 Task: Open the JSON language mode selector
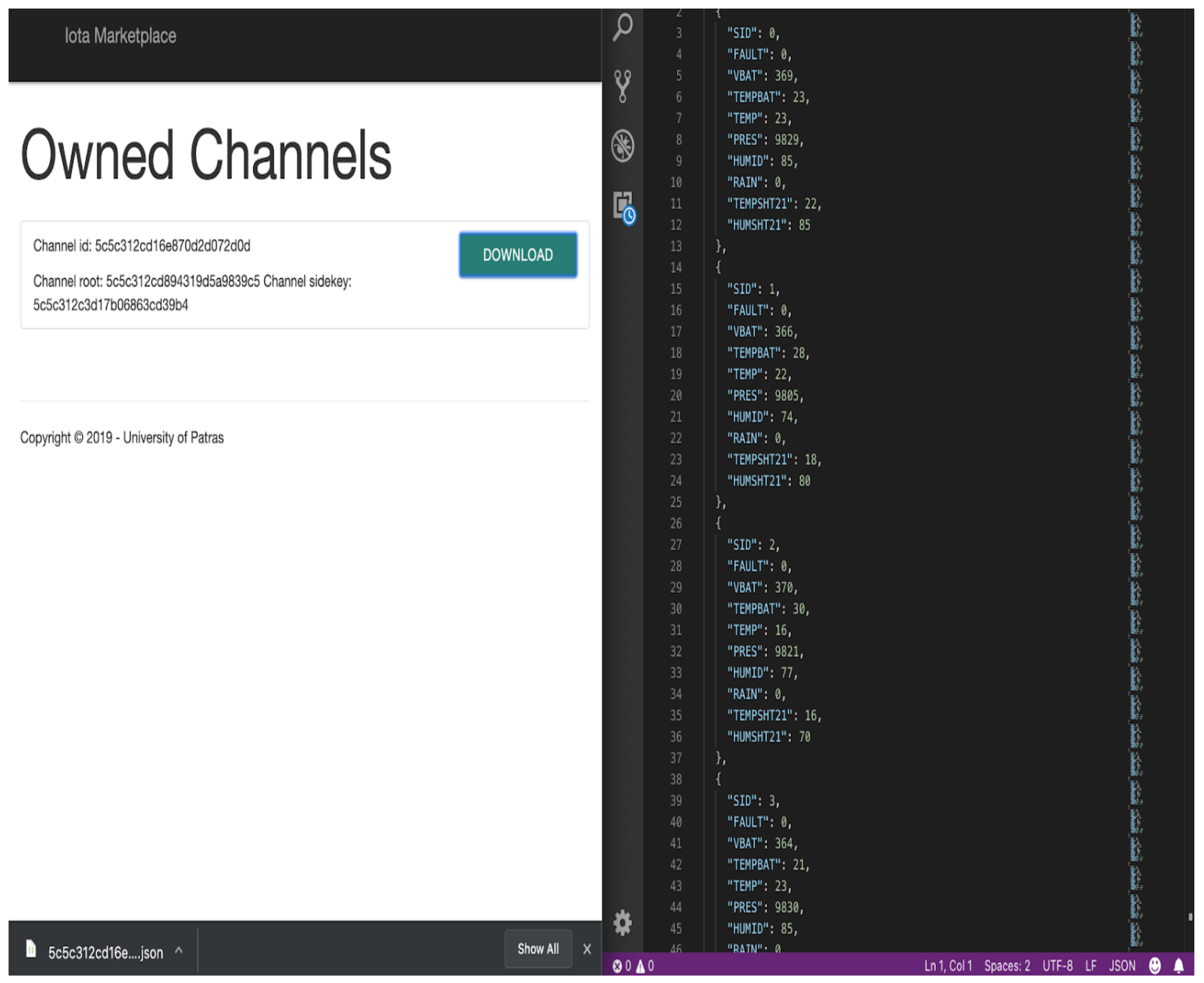tap(1122, 966)
